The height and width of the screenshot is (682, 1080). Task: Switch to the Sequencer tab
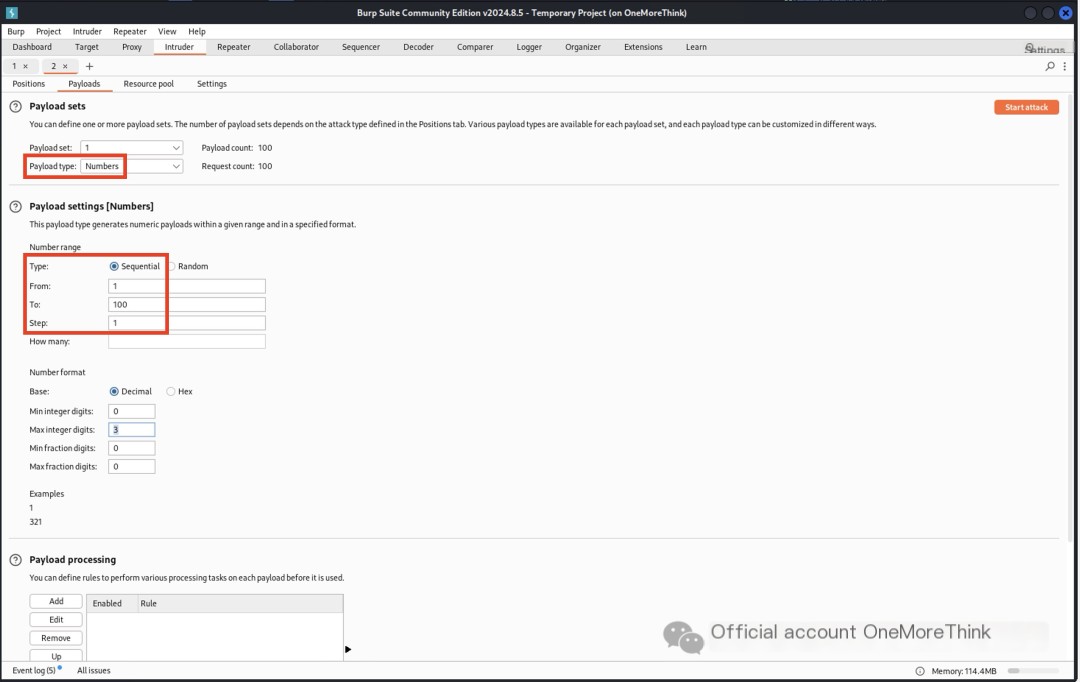click(361, 47)
